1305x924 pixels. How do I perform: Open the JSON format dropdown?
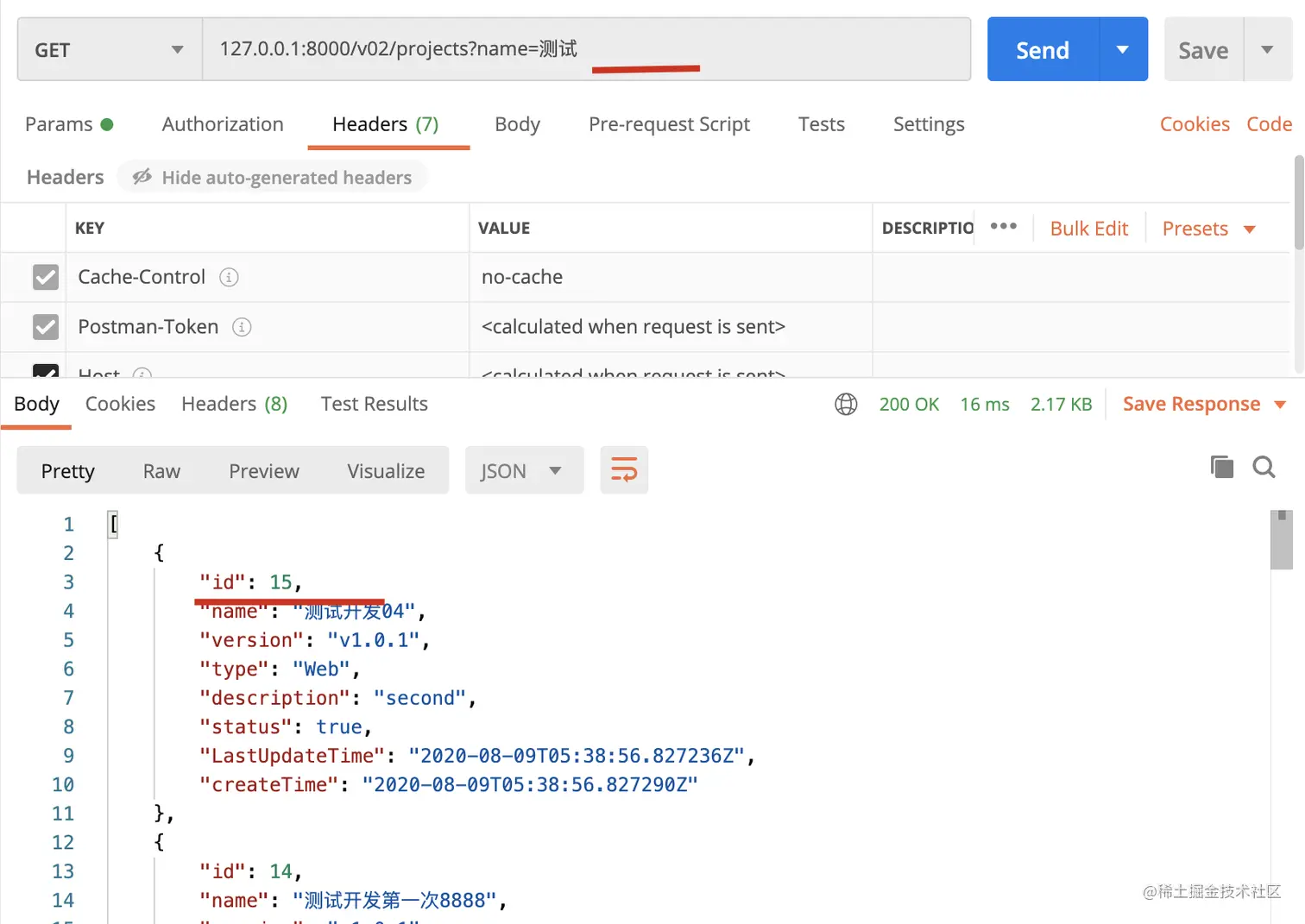click(x=523, y=471)
